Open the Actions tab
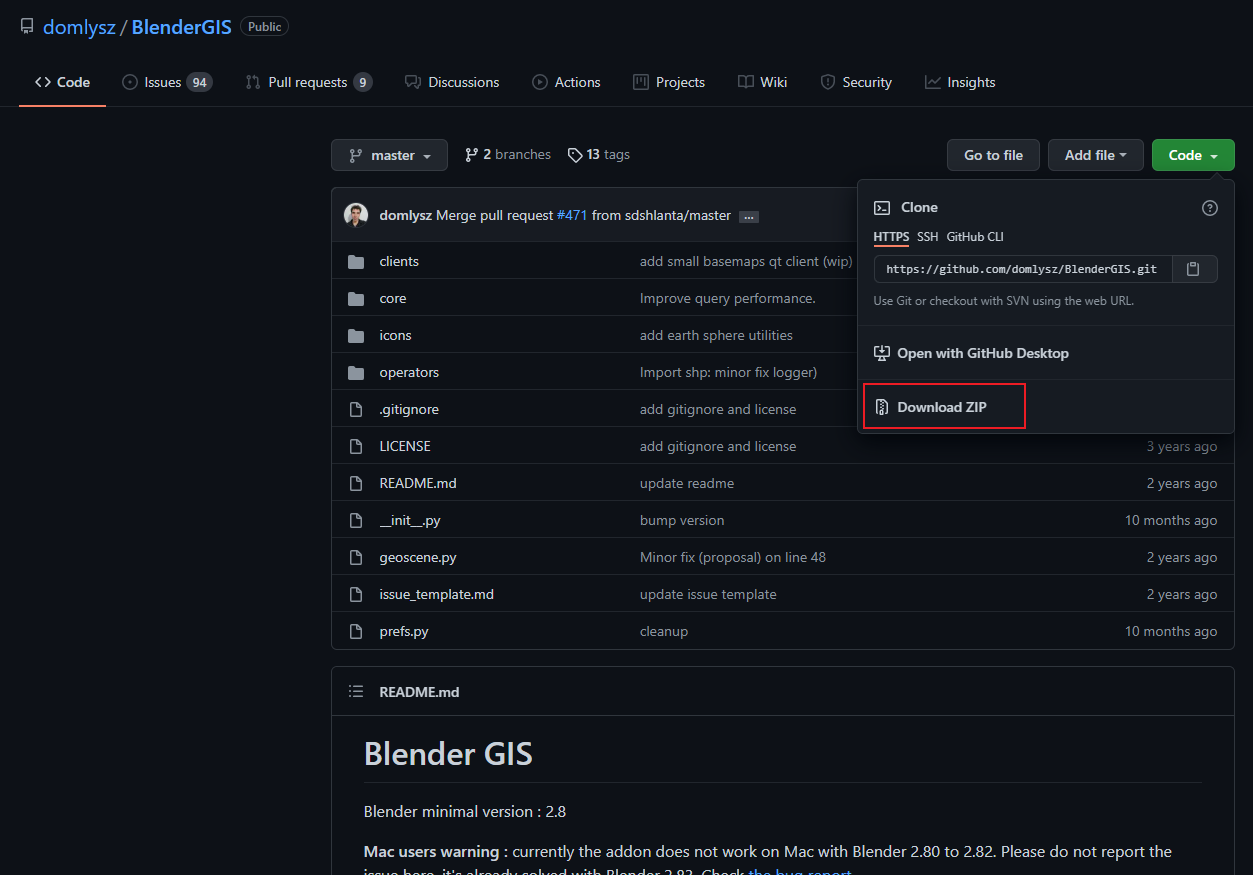 tap(567, 82)
